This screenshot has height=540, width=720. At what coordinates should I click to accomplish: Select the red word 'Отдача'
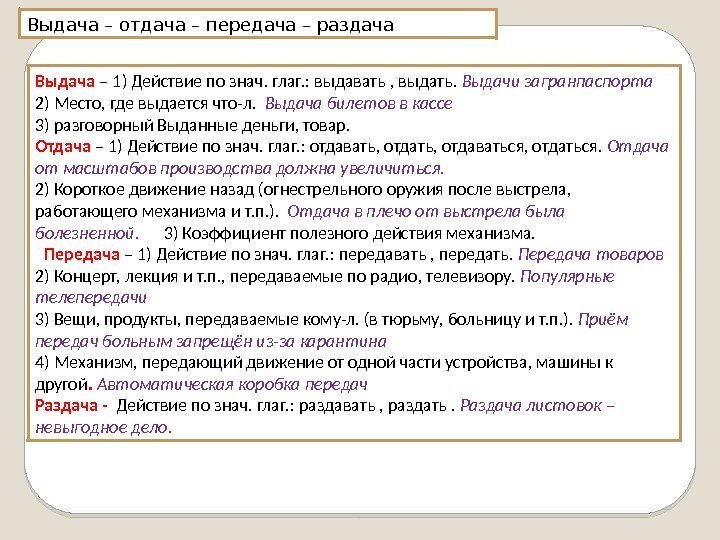click(63, 147)
